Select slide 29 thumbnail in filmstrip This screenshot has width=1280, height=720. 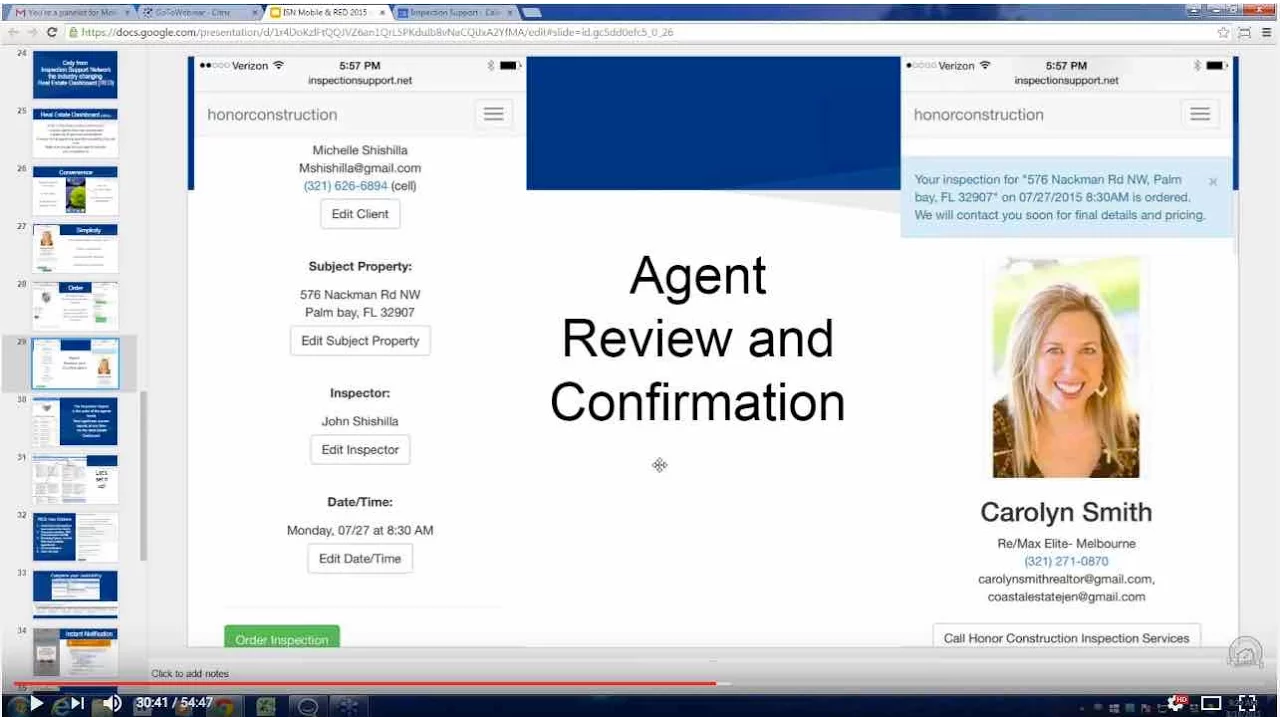click(75, 364)
